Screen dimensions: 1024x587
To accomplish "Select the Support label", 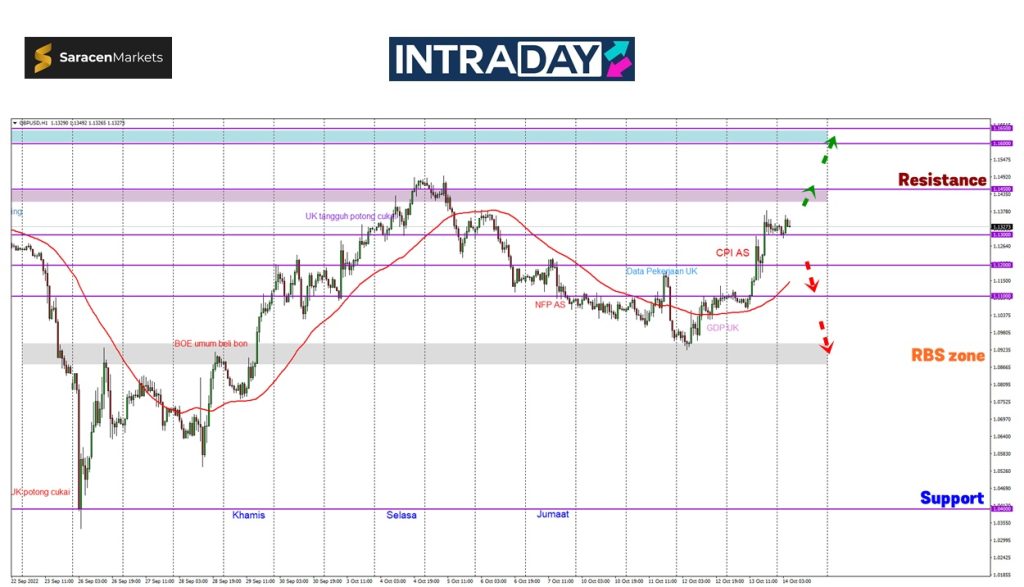I will tap(951, 498).
